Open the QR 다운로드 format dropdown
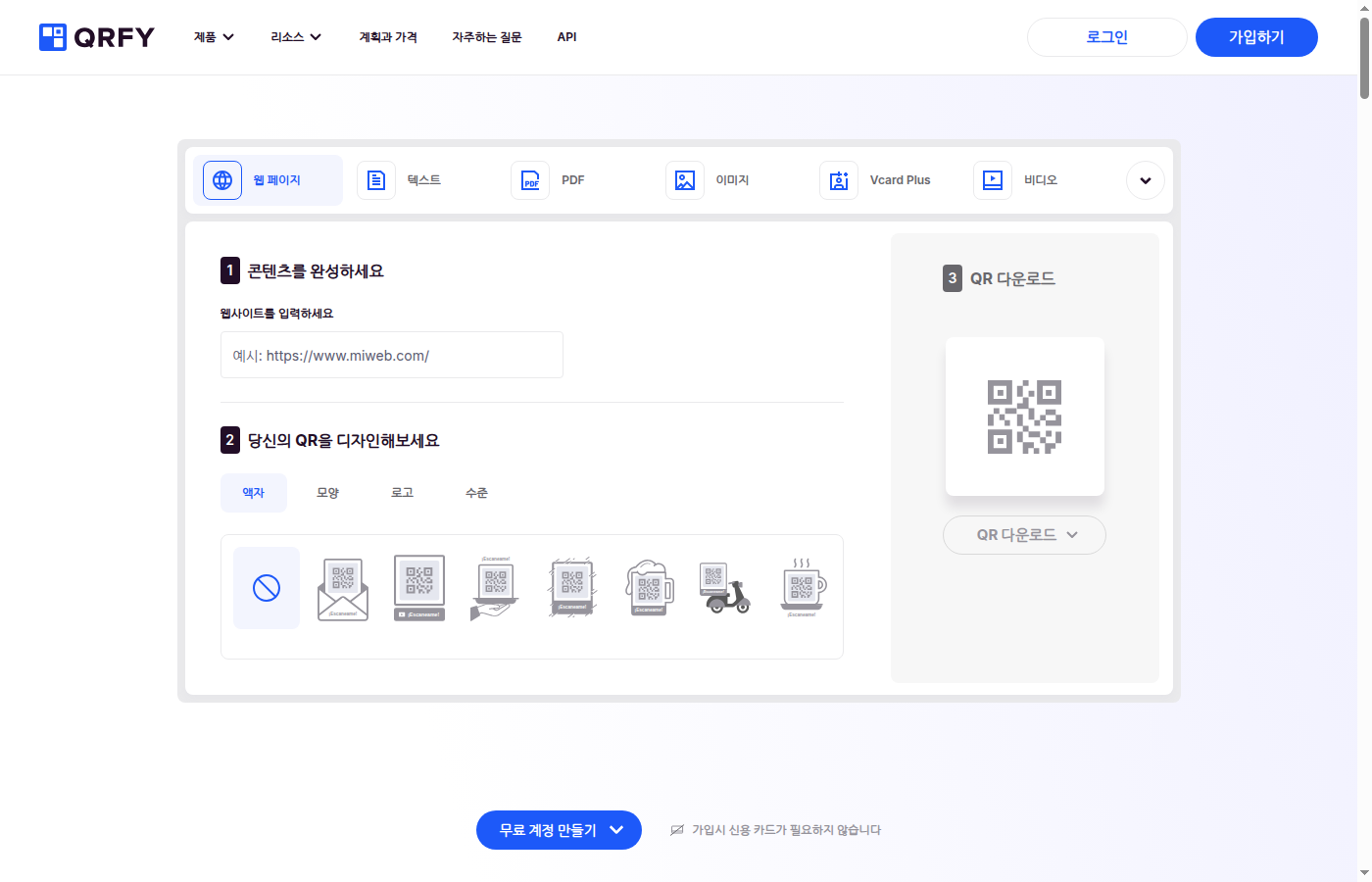Viewport: 1372px width, 882px height. pos(1024,534)
